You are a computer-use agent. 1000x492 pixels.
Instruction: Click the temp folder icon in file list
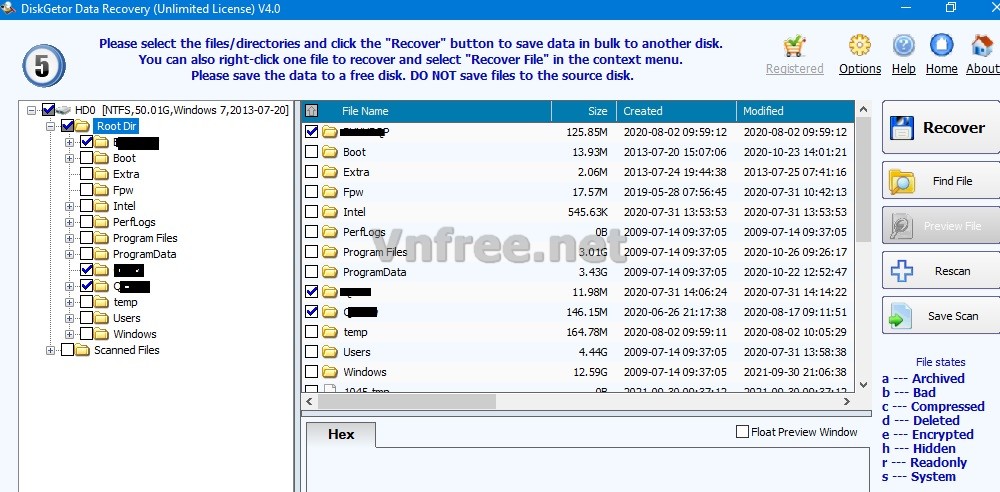(330, 332)
